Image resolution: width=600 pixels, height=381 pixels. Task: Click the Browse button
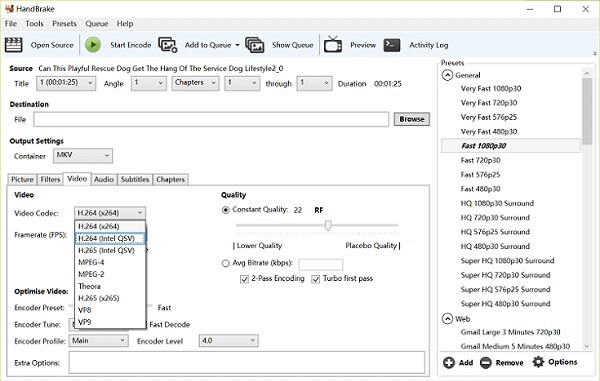[412, 119]
